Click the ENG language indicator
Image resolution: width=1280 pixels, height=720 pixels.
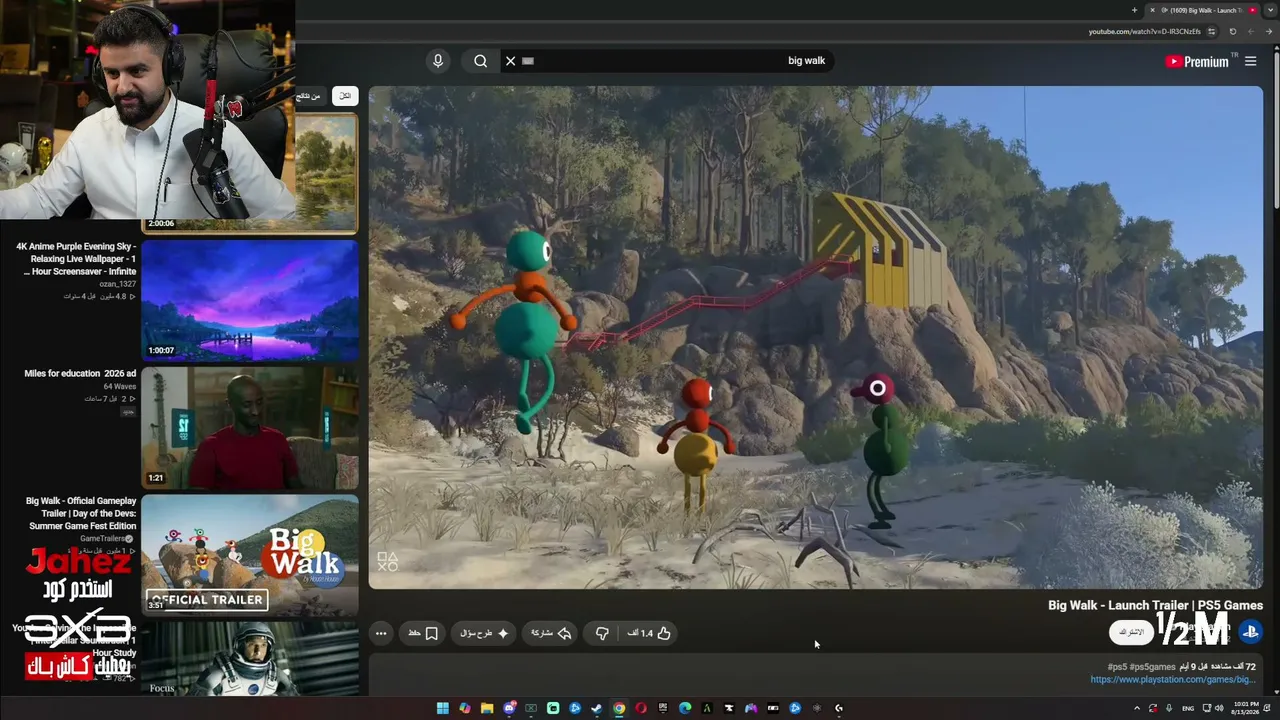[1186, 709]
